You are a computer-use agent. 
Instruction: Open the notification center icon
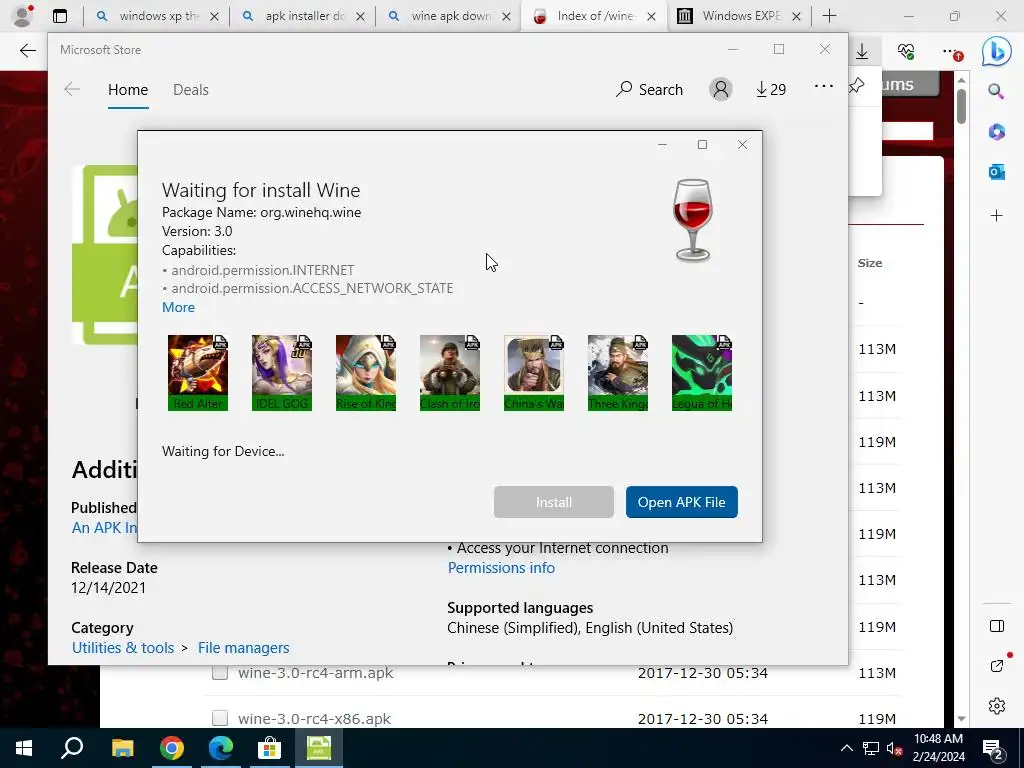click(x=993, y=748)
